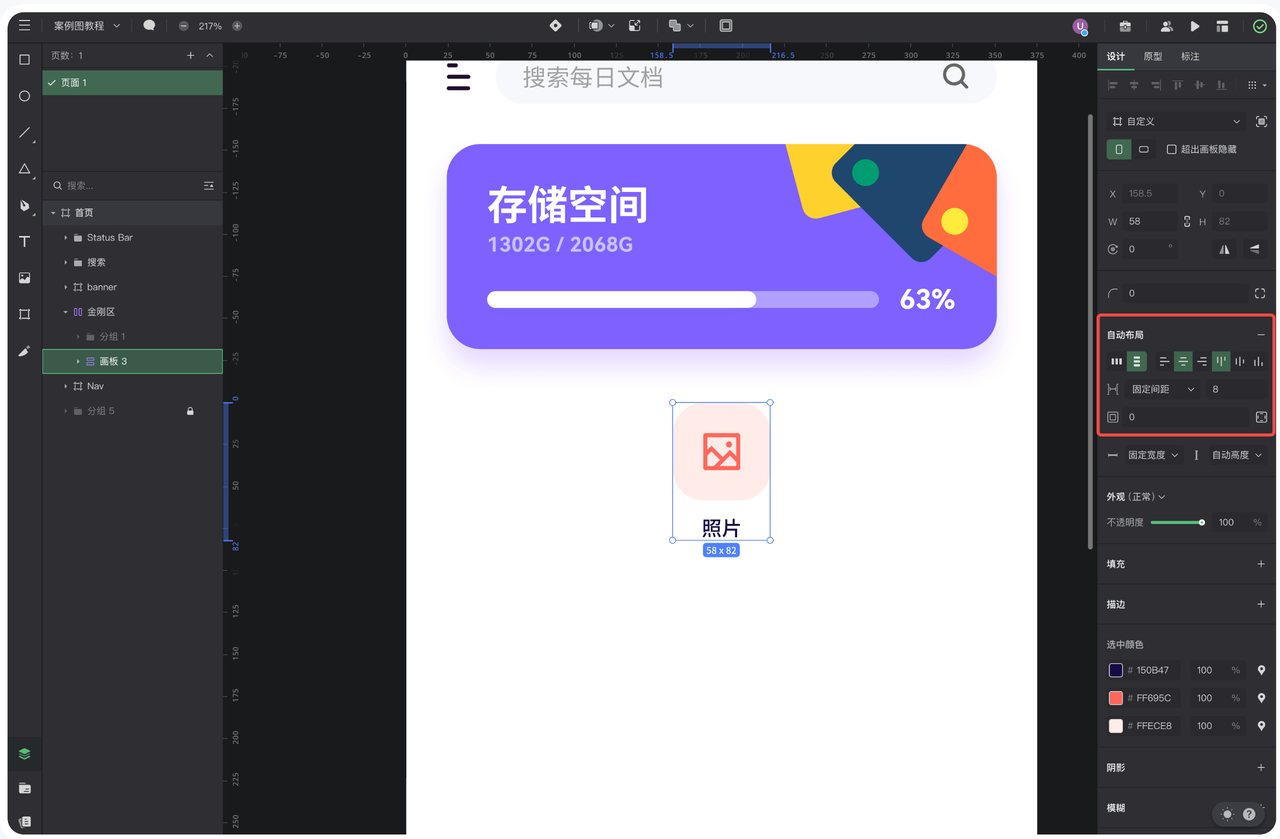This screenshot has width=1280, height=839.
Task: Add a new page with plus button
Action: (x=191, y=56)
